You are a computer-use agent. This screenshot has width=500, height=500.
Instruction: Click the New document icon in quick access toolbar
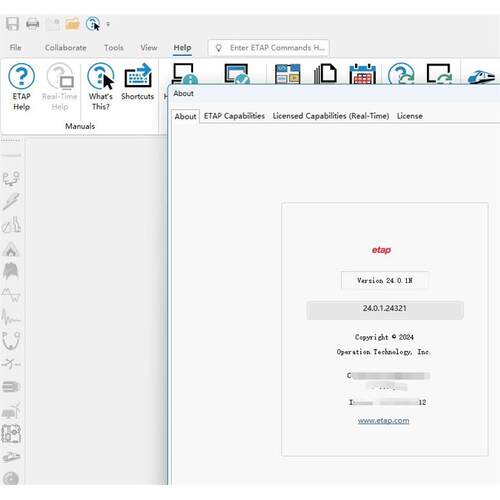(53, 24)
